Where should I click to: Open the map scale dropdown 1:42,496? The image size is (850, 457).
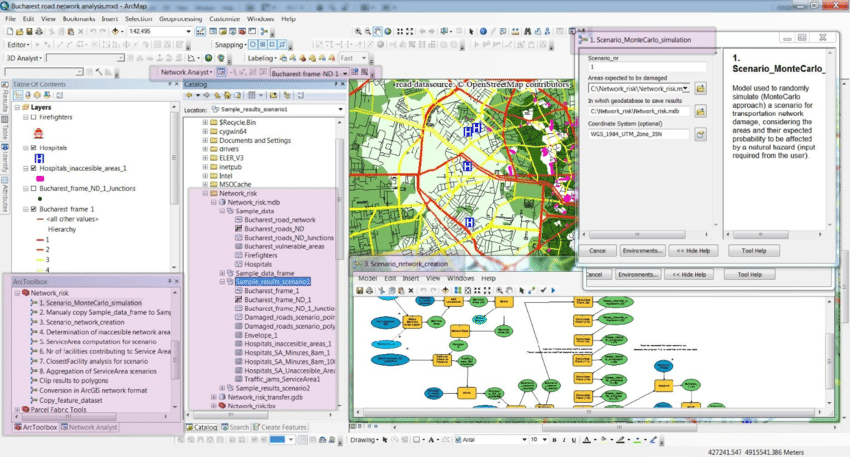click(x=188, y=31)
